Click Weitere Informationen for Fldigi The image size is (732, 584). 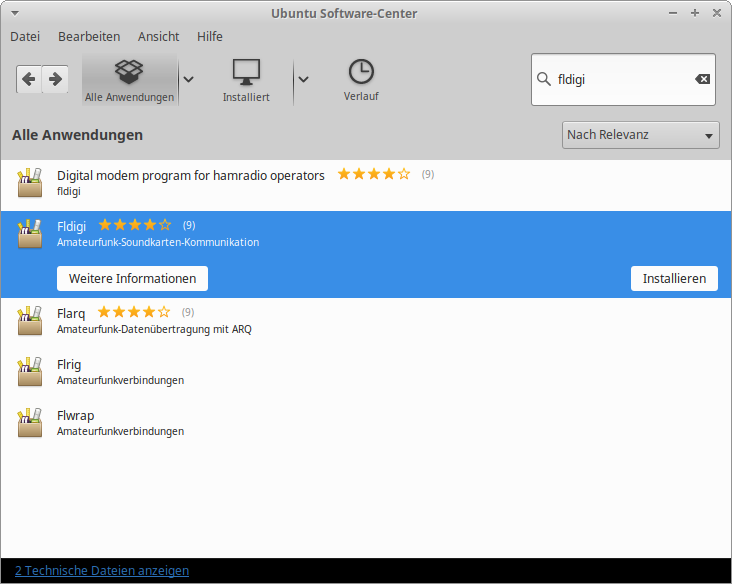tap(133, 279)
